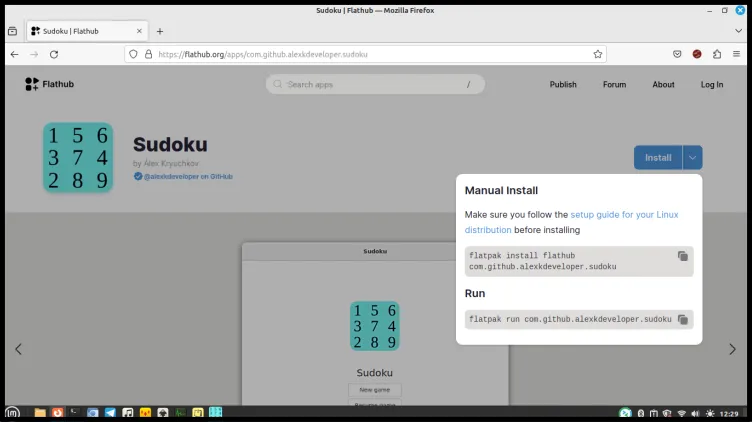Screen dimensions: 752x422
Task: Click the URL address bar
Action: (x=364, y=54)
